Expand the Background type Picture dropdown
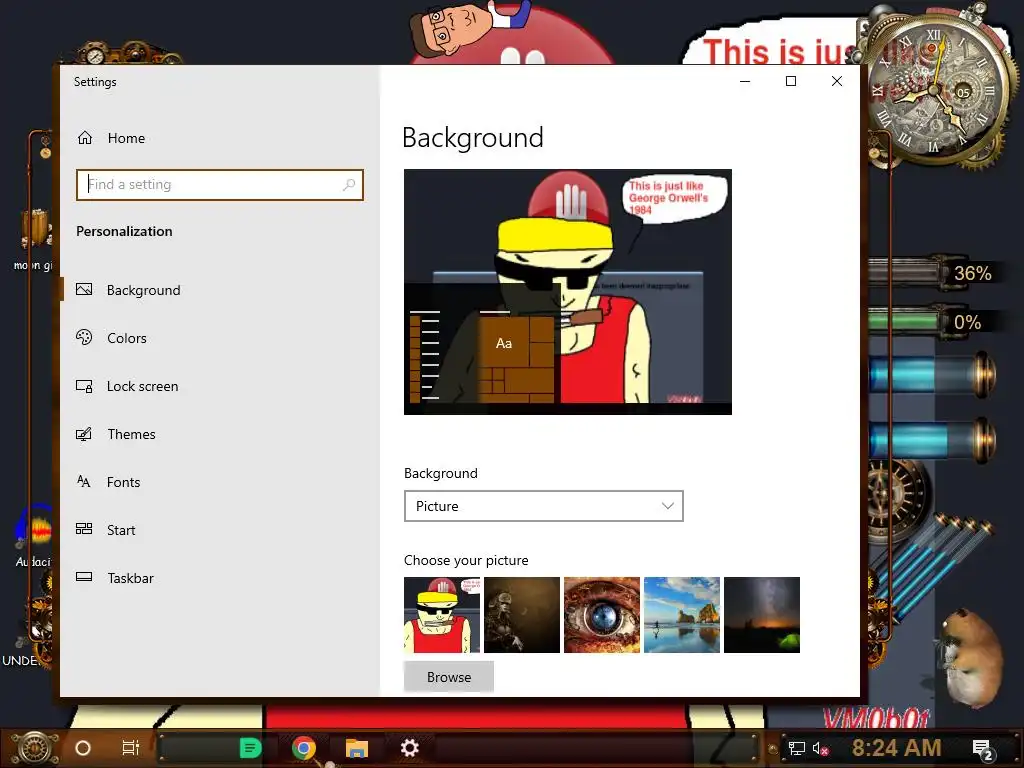1024x768 pixels. (543, 506)
